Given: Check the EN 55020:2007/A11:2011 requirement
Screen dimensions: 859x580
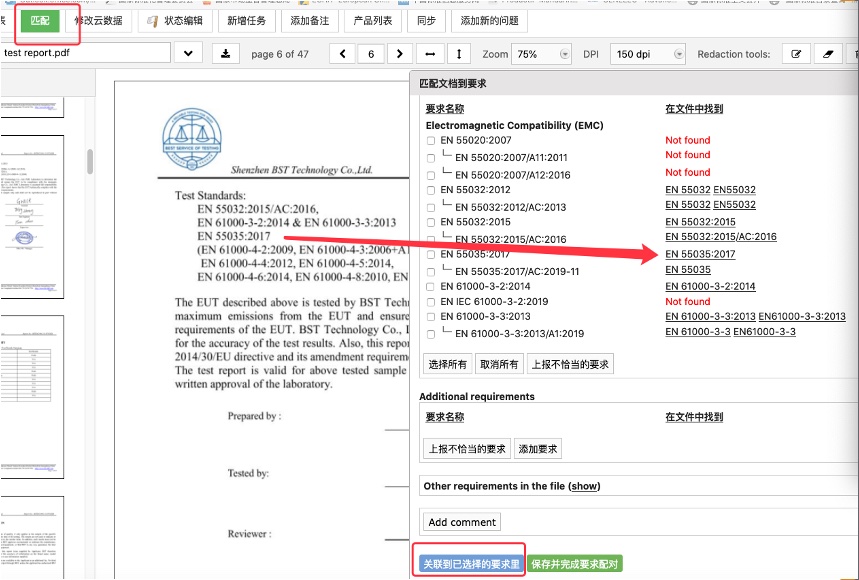Looking at the screenshot, I should (431, 158).
